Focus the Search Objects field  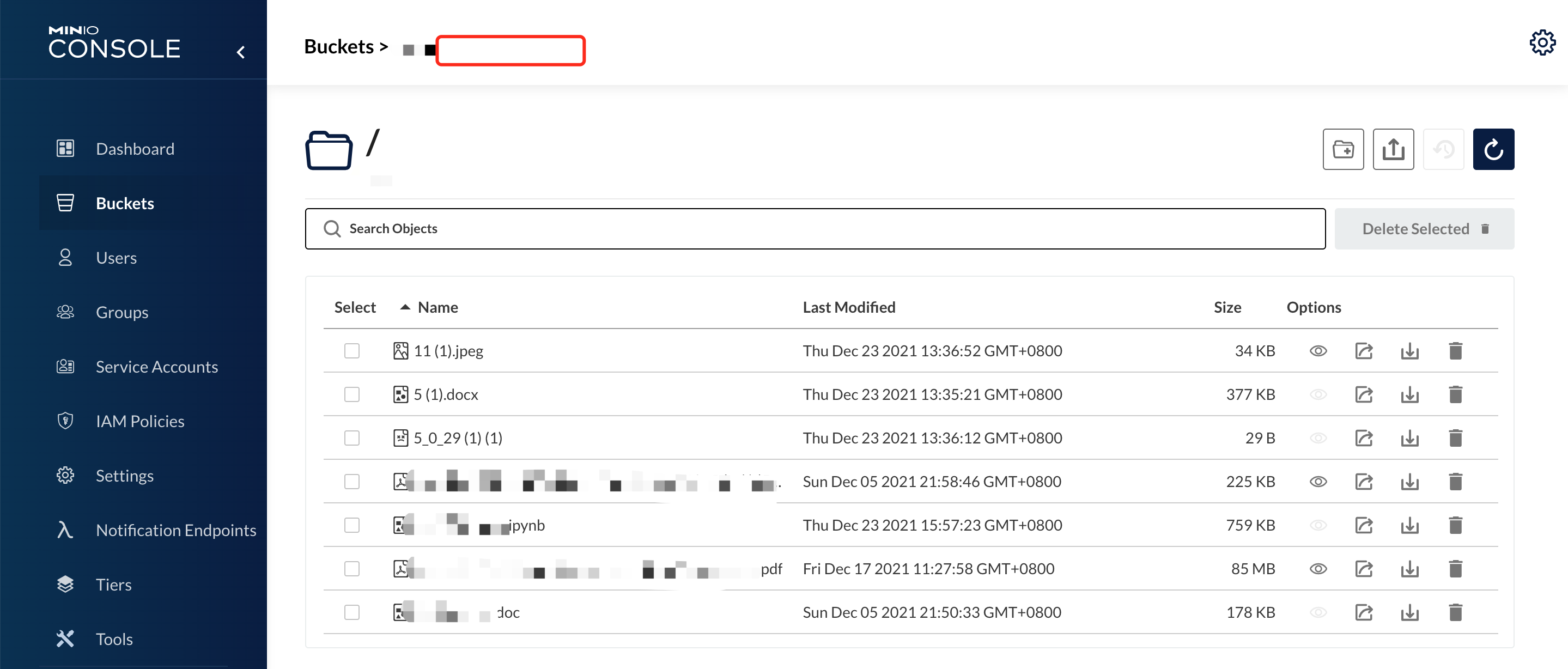click(816, 229)
